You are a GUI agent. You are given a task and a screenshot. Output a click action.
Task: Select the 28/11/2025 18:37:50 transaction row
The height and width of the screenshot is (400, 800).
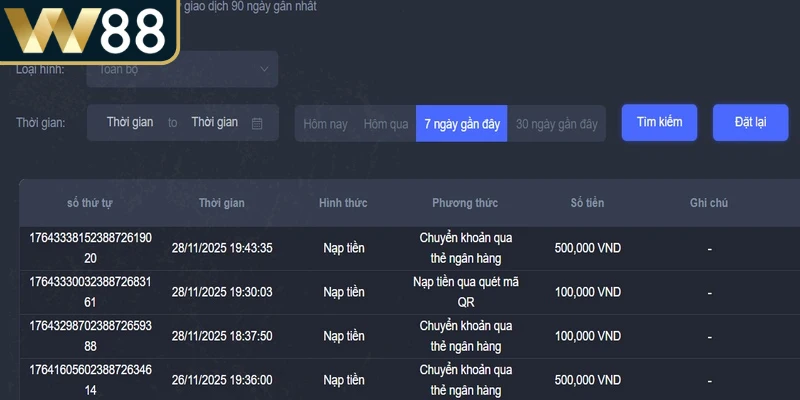[x=222, y=336]
